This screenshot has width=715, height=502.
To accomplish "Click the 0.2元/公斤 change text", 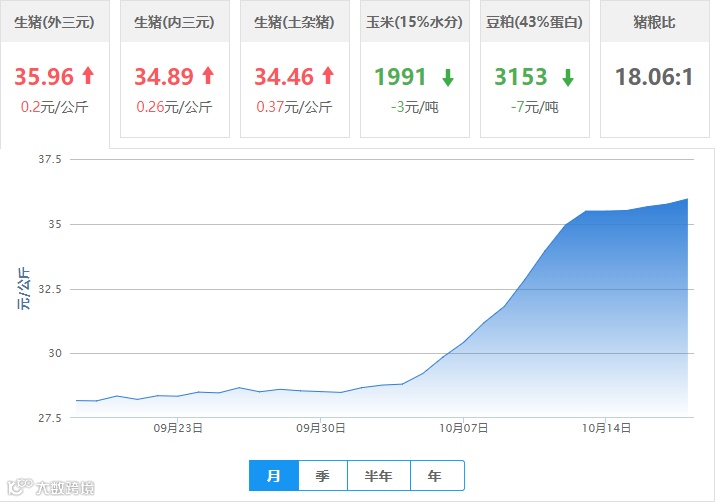I will [54, 107].
